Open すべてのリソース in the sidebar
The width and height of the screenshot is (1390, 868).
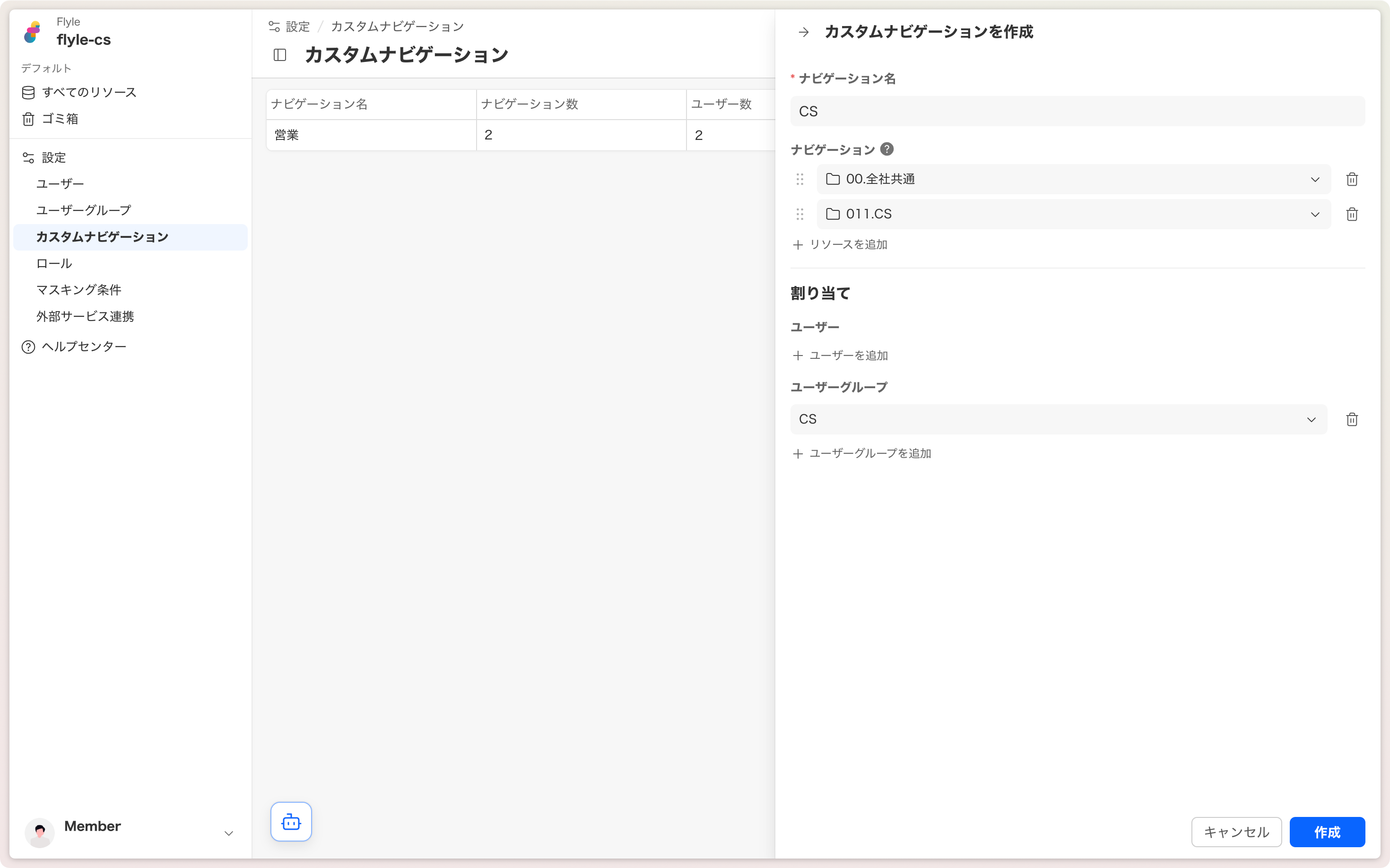[x=89, y=93]
